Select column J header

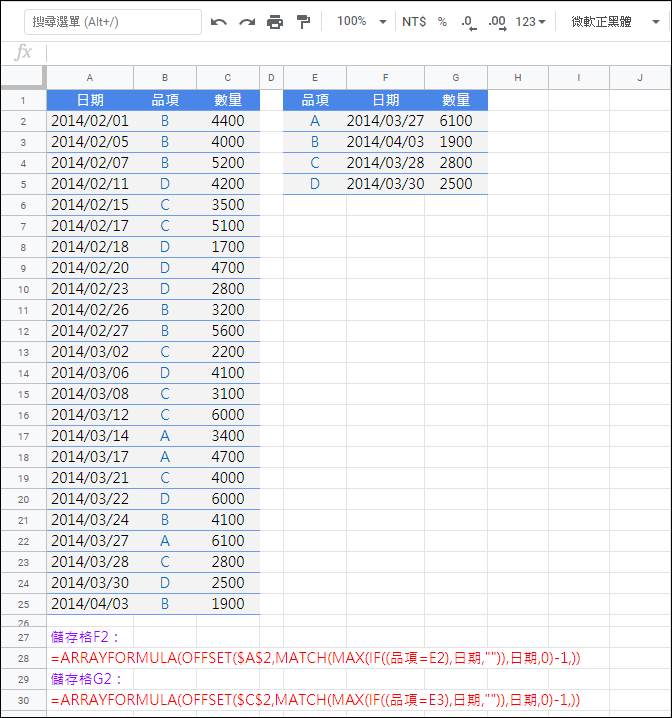point(640,78)
